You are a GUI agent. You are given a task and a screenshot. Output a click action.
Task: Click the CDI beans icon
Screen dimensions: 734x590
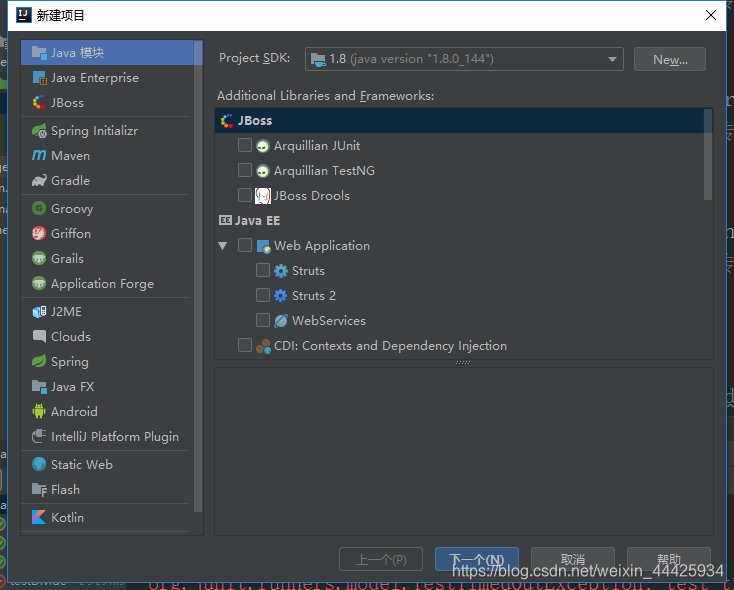263,346
